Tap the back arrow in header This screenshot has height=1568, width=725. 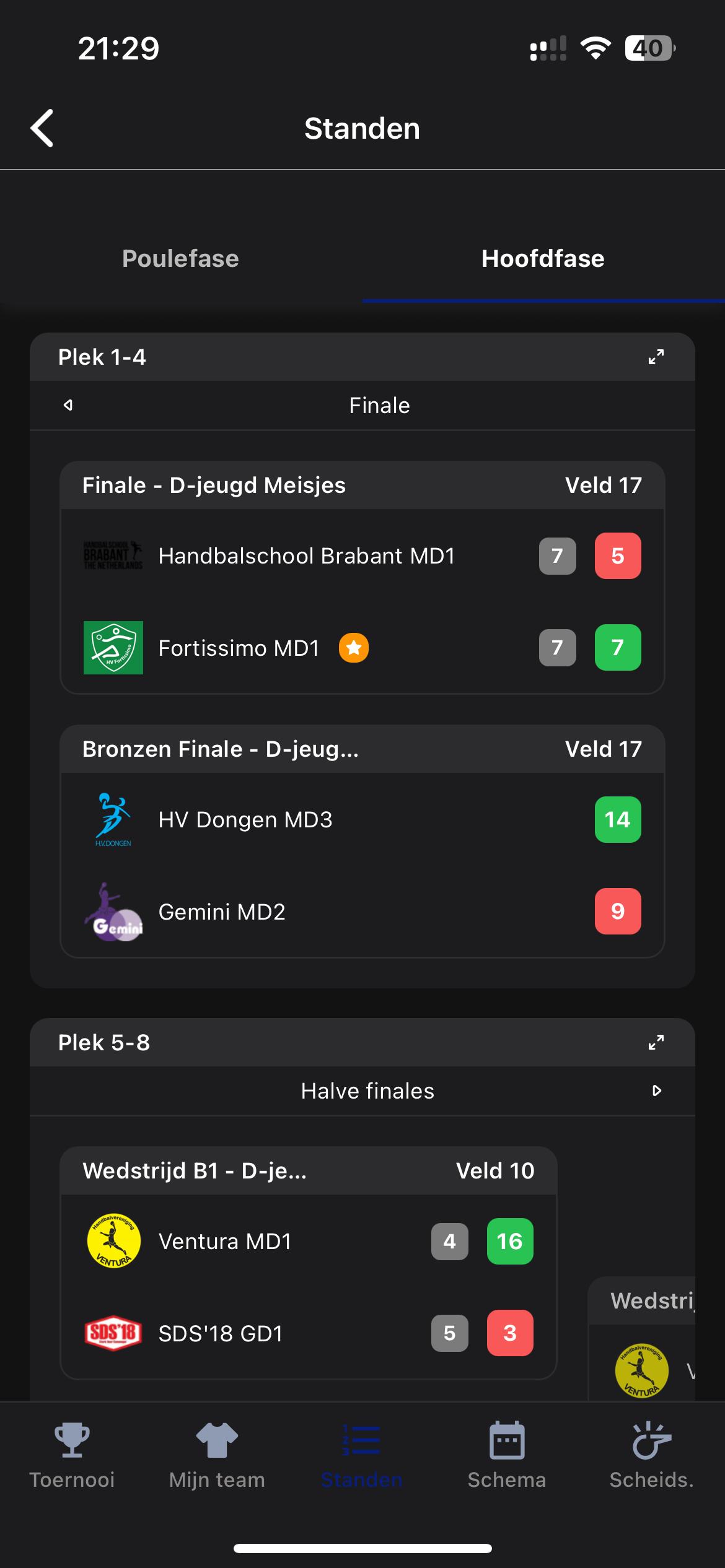(42, 128)
